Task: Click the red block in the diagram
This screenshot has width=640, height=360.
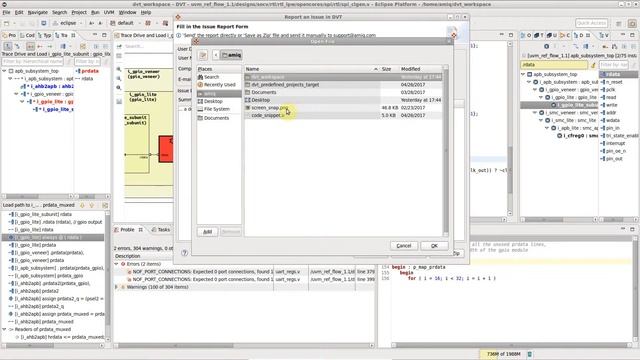Action: pyautogui.click(x=166, y=149)
